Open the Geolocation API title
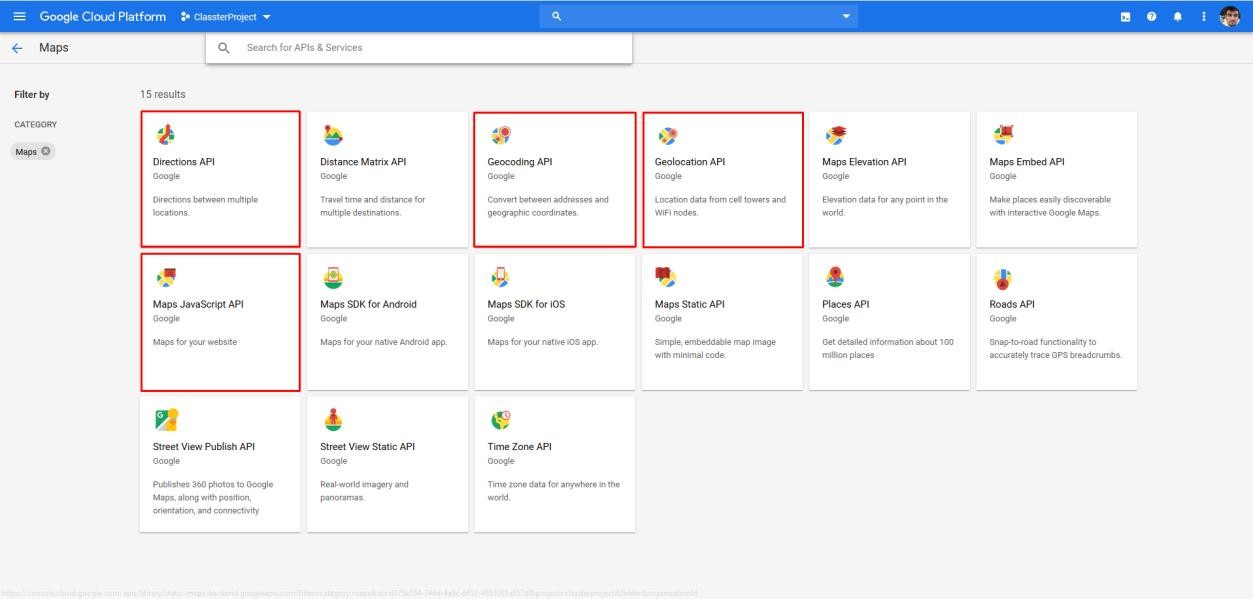Screen dimensions: 1253x599 coord(689,162)
